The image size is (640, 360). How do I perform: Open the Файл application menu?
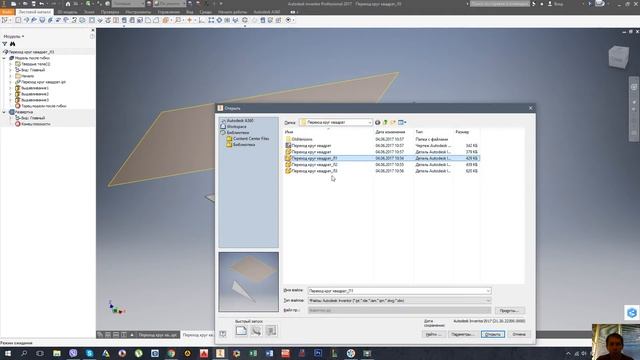tap(7, 12)
